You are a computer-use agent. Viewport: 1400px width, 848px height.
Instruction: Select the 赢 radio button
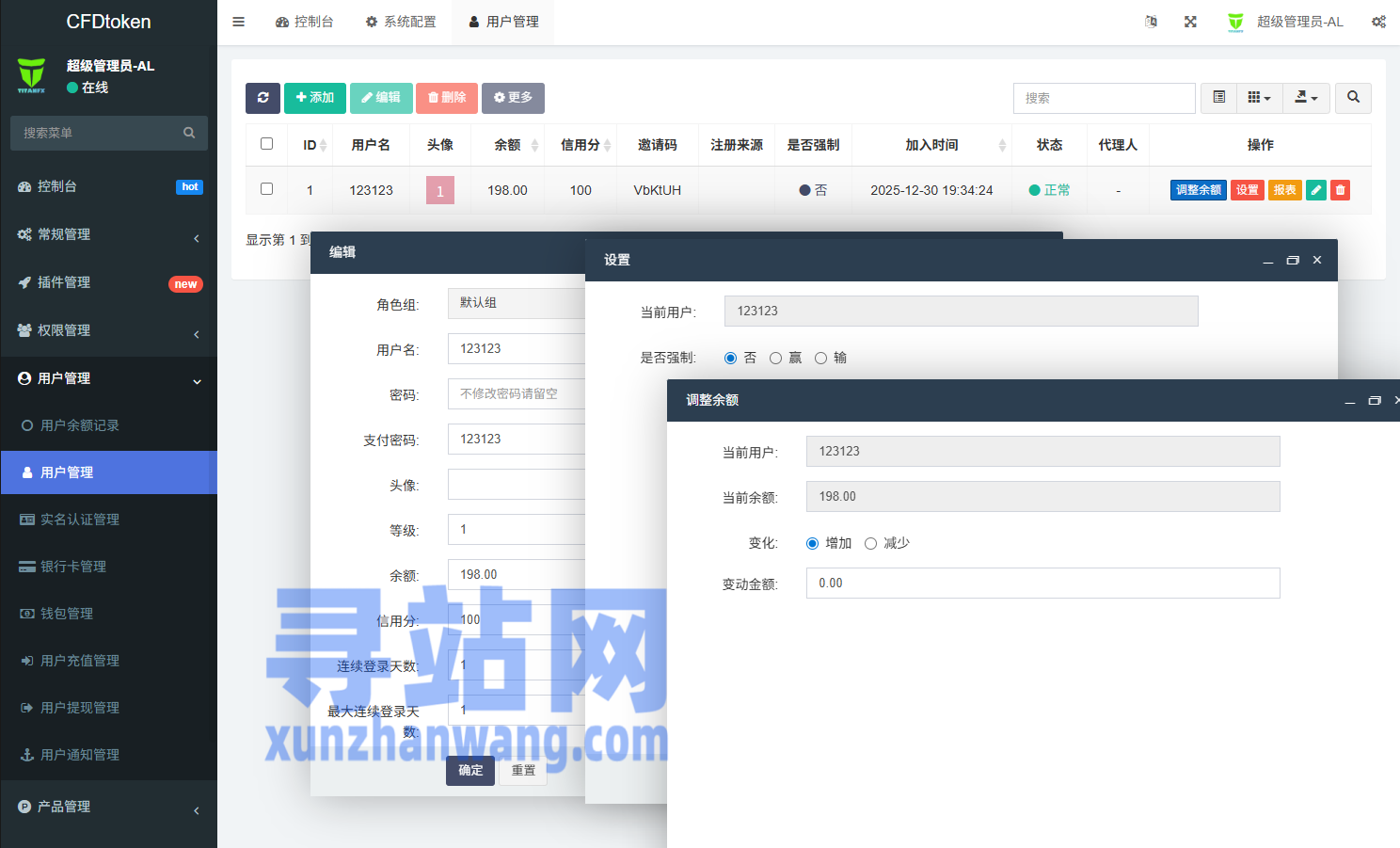pos(776,359)
